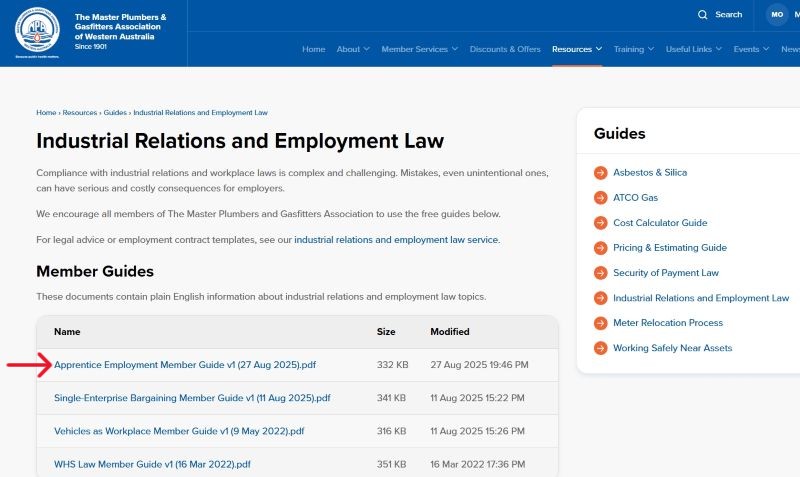Expand the Member Services chevron
The width and height of the screenshot is (800, 477).
click(455, 49)
